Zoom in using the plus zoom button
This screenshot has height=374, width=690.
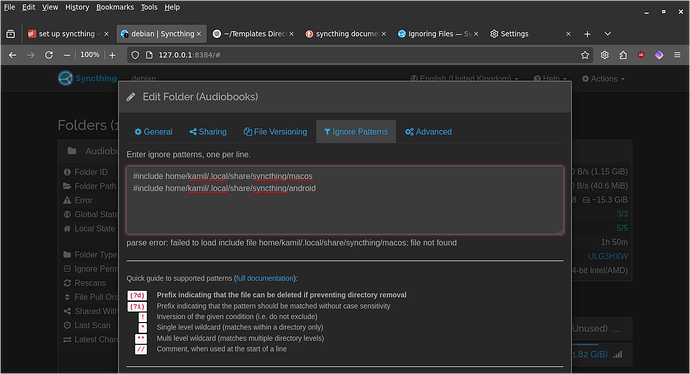[x=112, y=55]
